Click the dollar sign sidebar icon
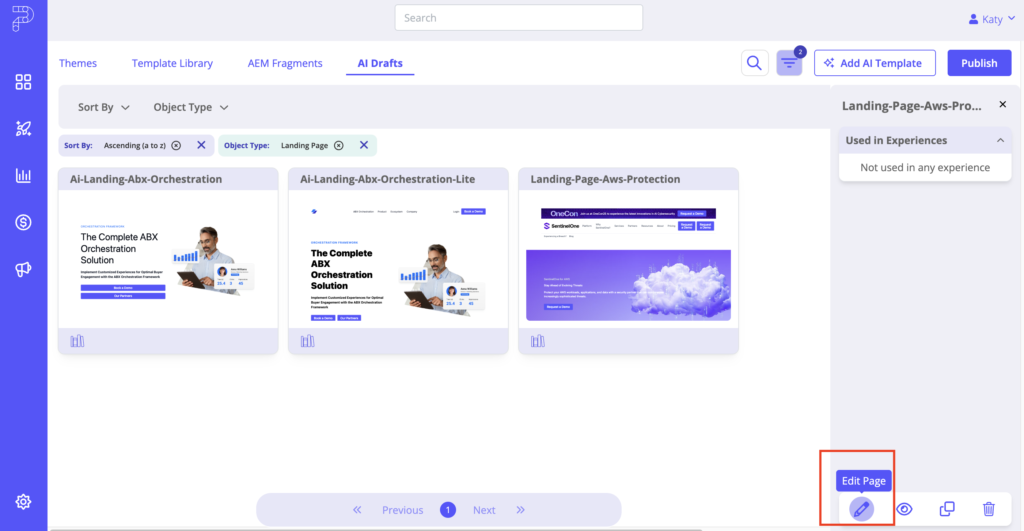 pos(23,223)
